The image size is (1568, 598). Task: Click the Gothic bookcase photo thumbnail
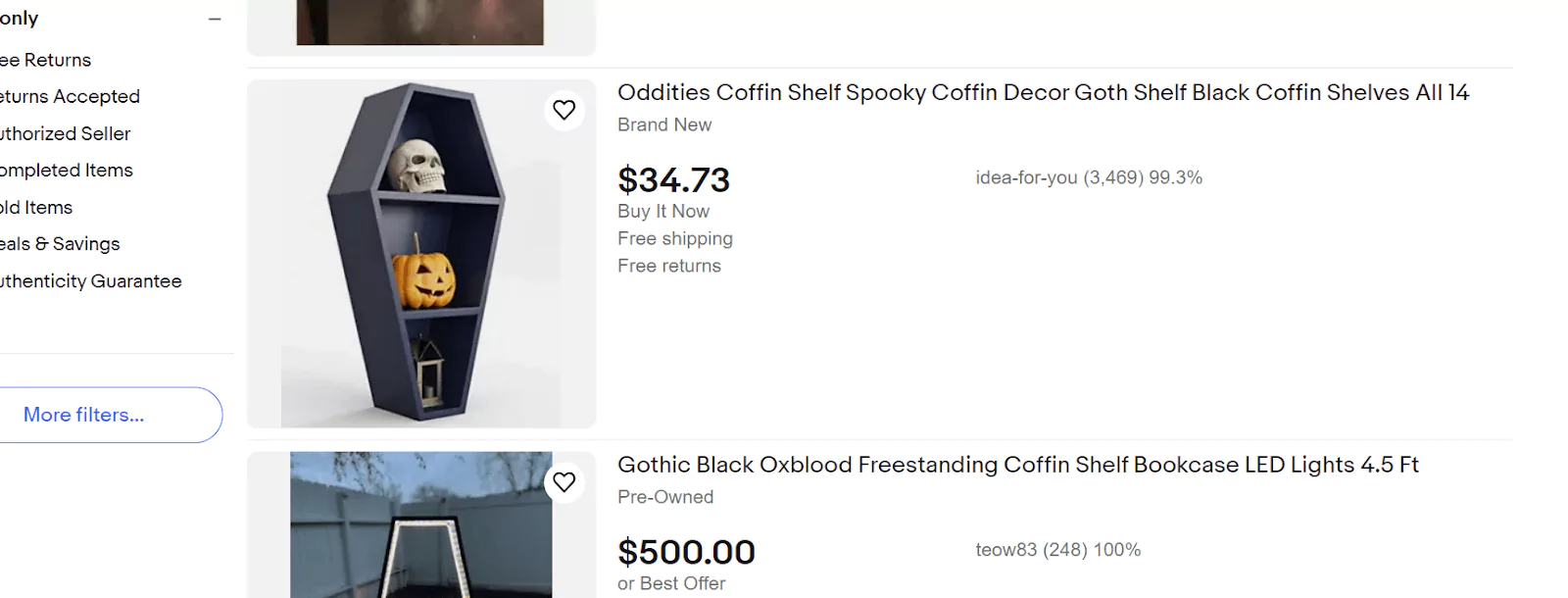coord(421,524)
